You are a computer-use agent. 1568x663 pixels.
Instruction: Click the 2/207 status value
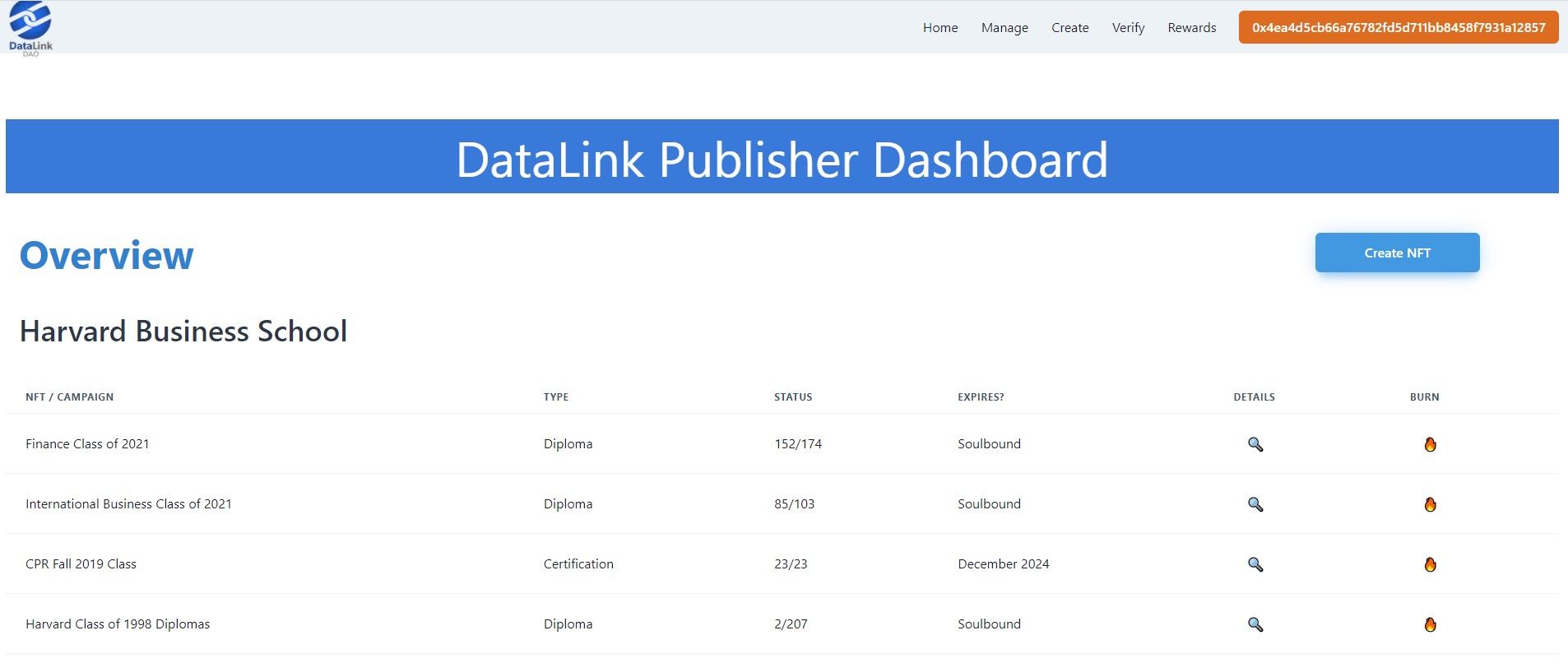(x=791, y=624)
